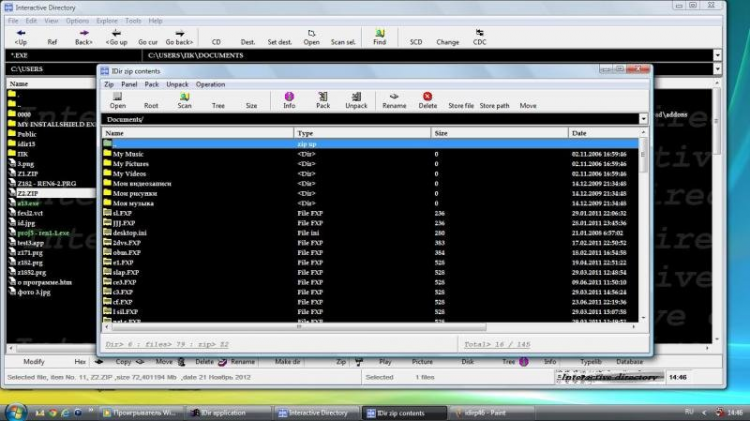Screen dimensions: 750x421
Task: Click the Find icon in main toolbar
Action: [380, 33]
